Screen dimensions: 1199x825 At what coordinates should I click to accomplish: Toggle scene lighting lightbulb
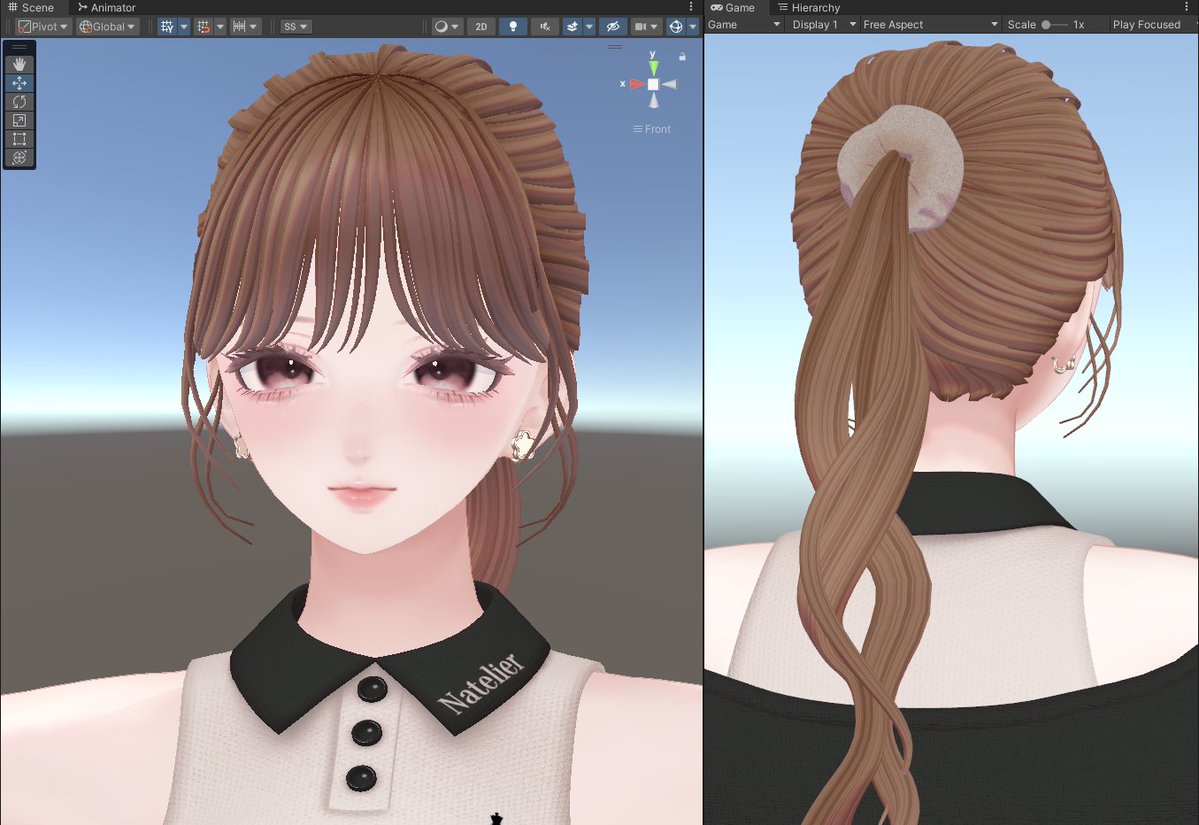[x=513, y=27]
